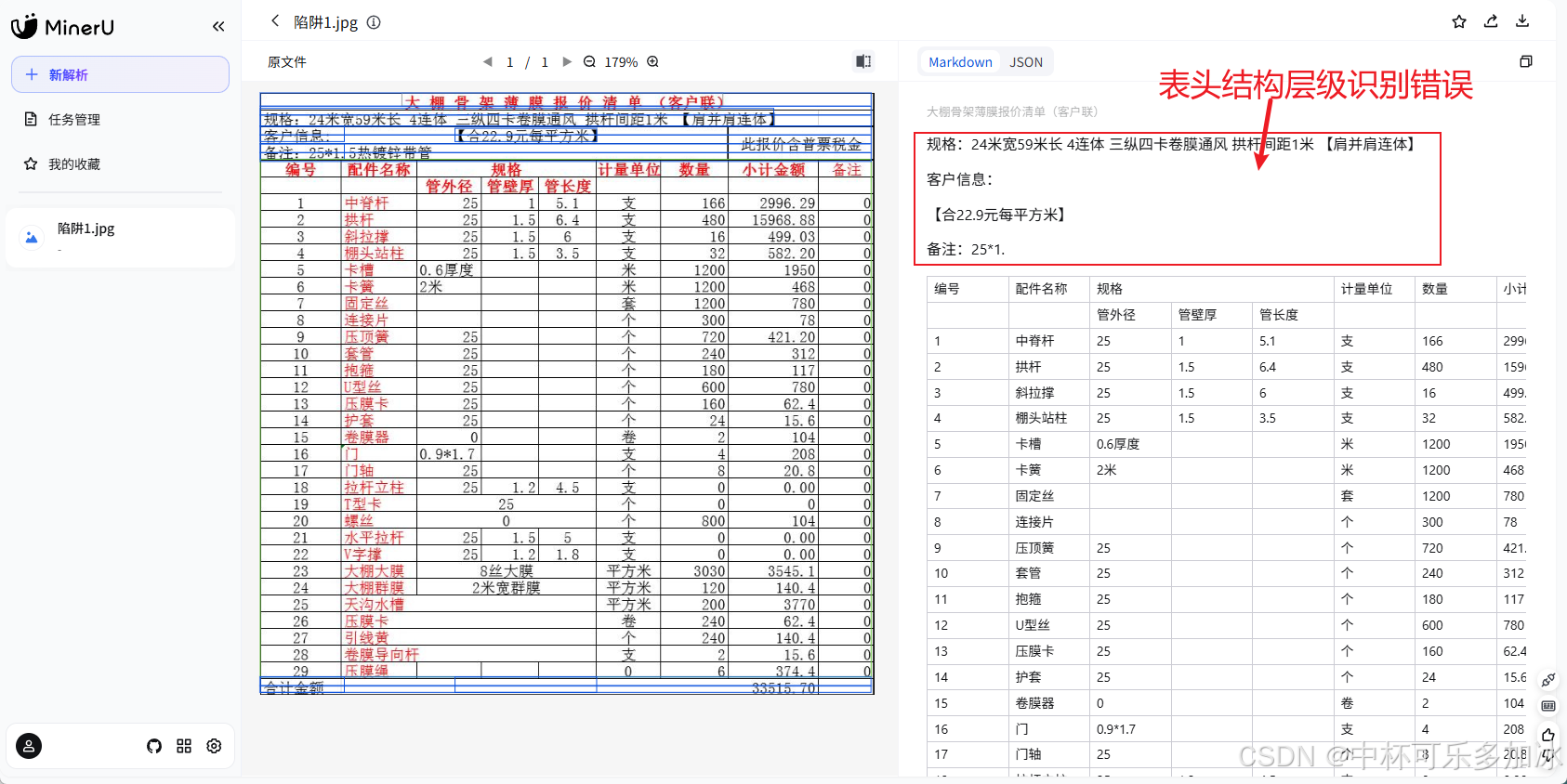Switch to the JSON tab

click(1026, 62)
